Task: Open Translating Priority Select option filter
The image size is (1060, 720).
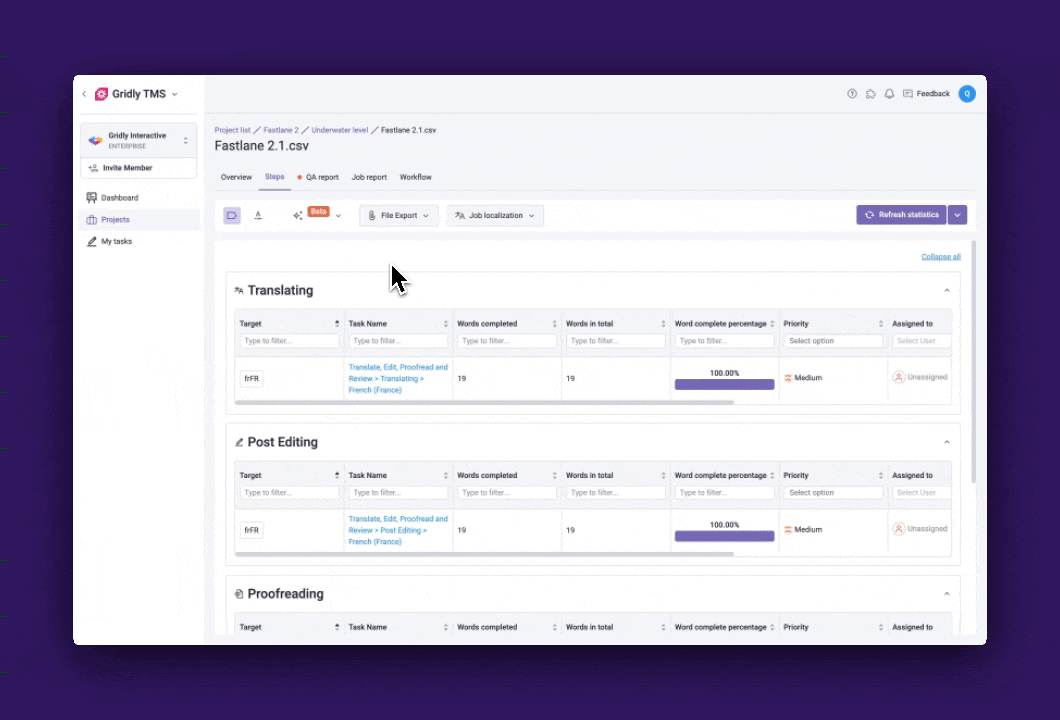Action: coord(832,341)
